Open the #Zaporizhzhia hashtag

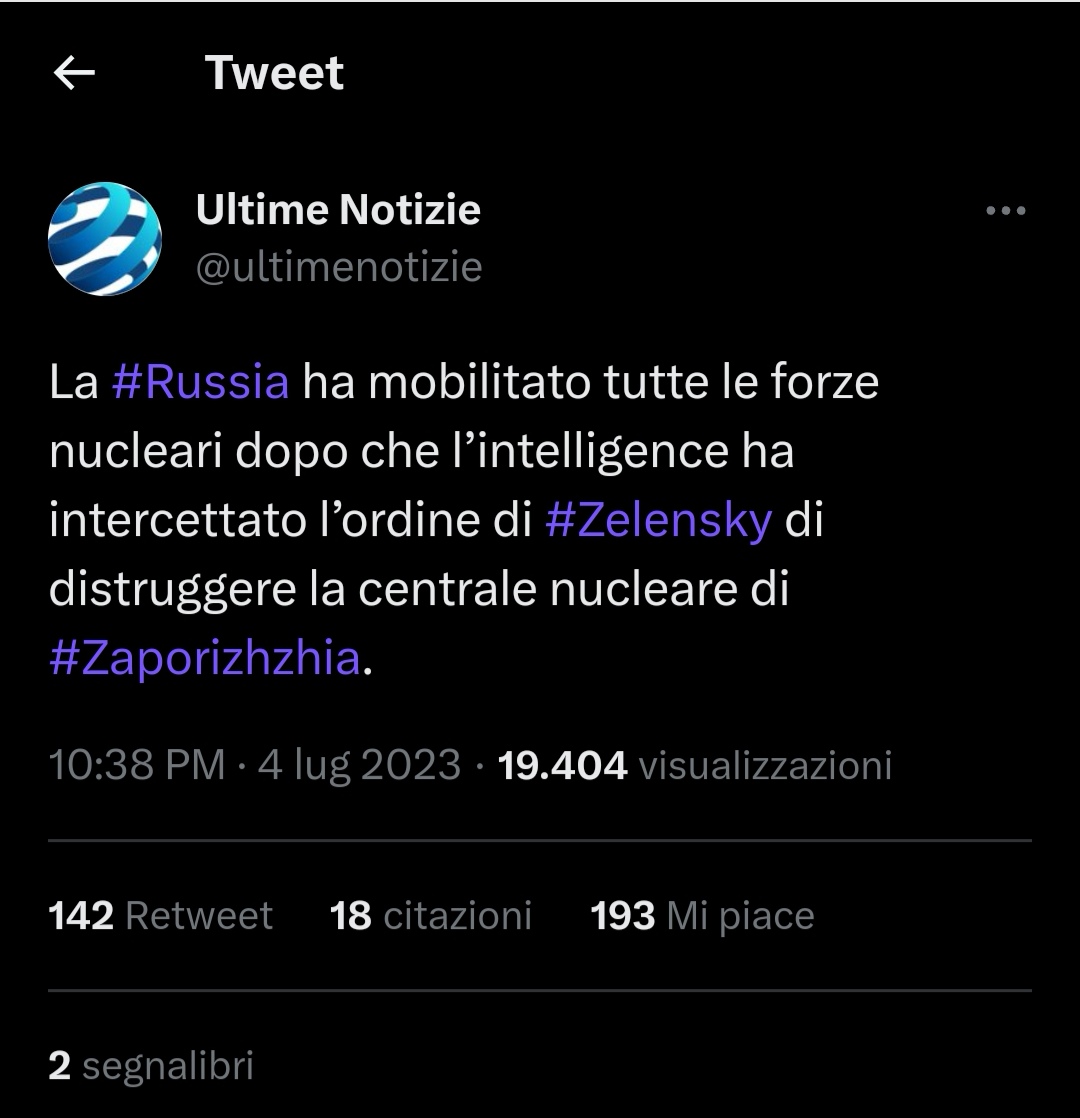pos(204,659)
